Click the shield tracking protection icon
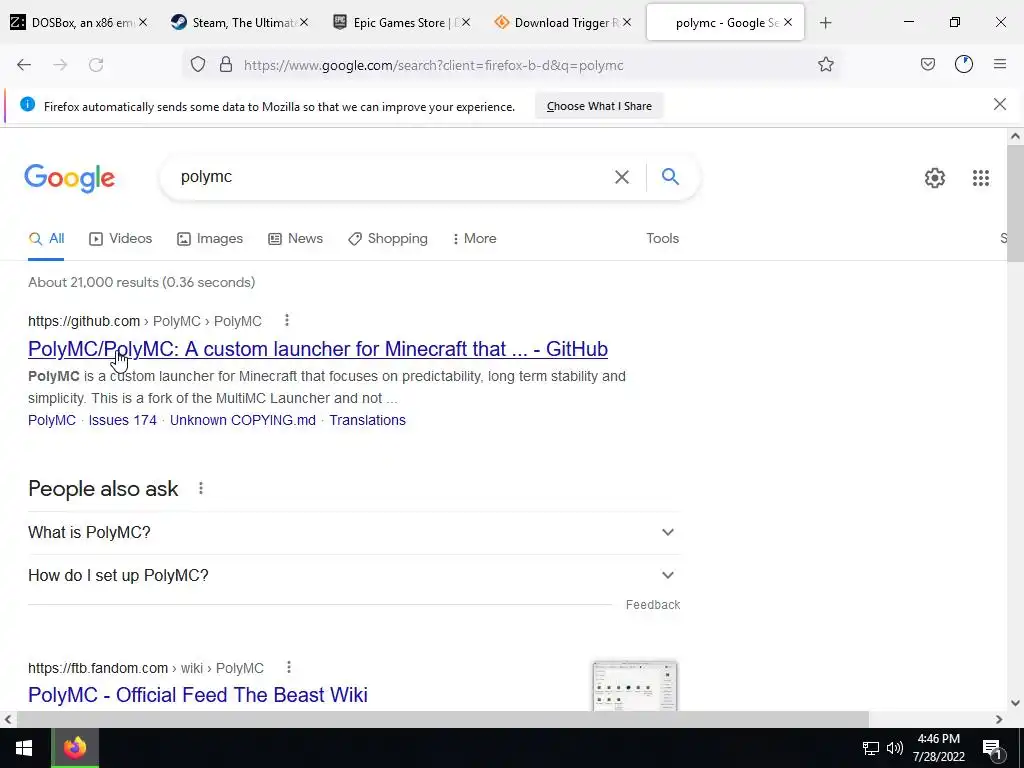 click(198, 65)
